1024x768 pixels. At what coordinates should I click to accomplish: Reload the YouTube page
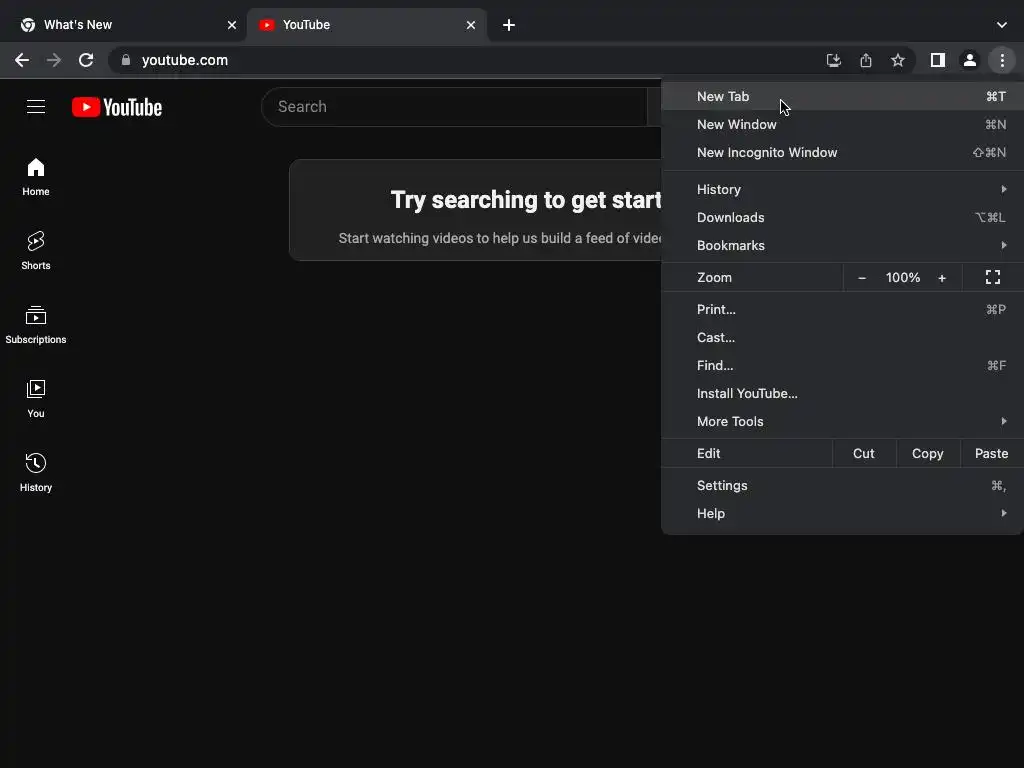(x=86, y=60)
